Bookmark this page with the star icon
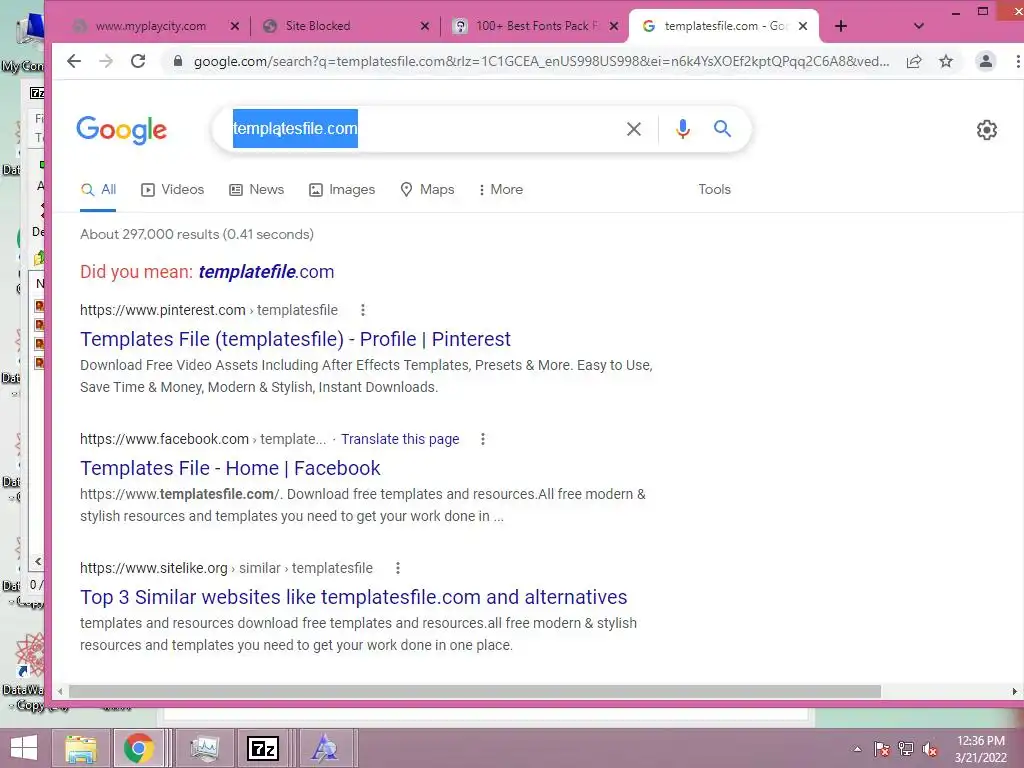The image size is (1024, 768). pos(946,61)
